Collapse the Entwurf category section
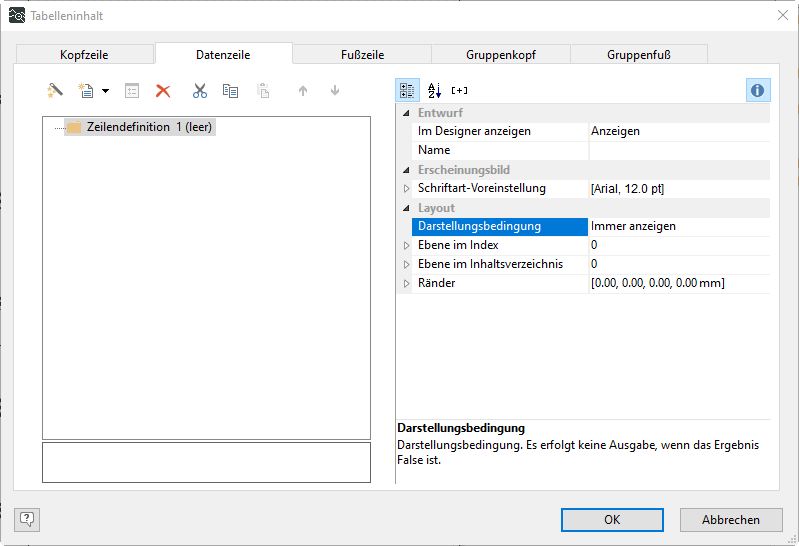 coord(406,114)
